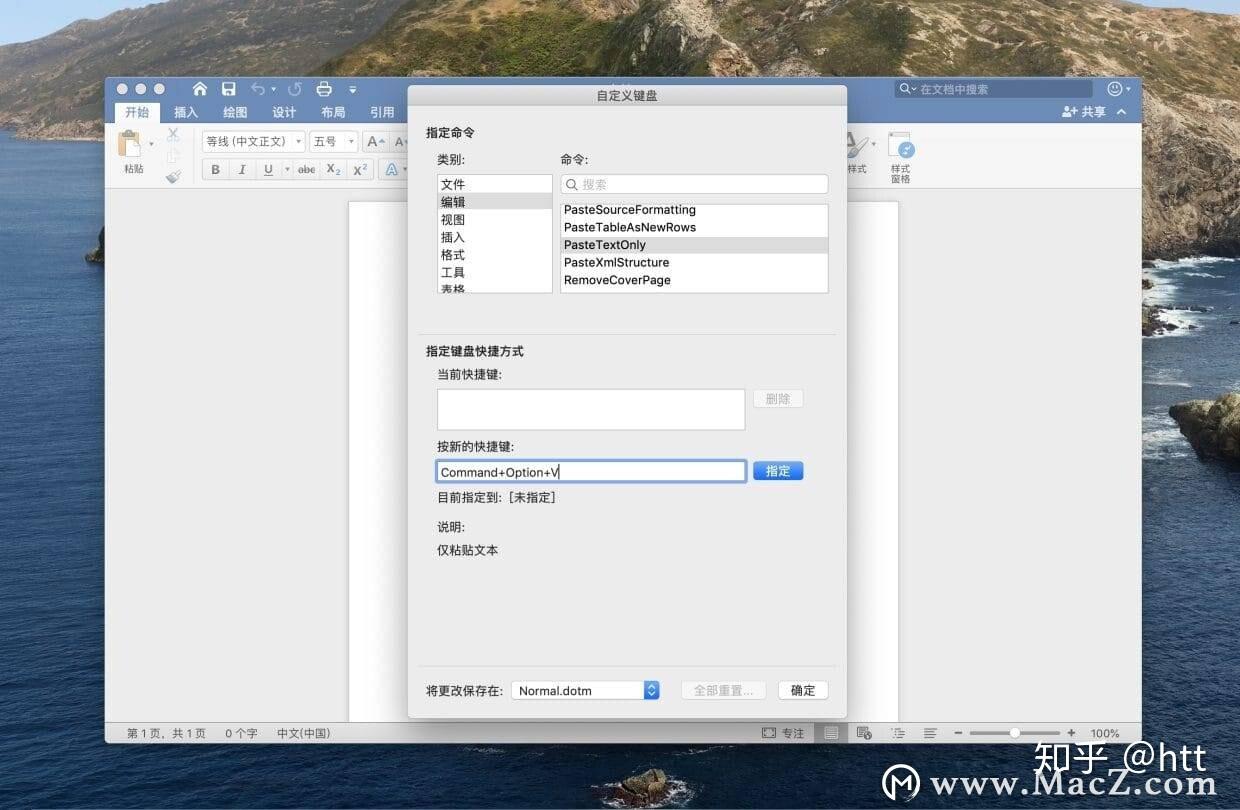Viewport: 1240px width, 810px height.
Task: Enable 专注 (Focus) mode in the status bar
Action: [784, 732]
